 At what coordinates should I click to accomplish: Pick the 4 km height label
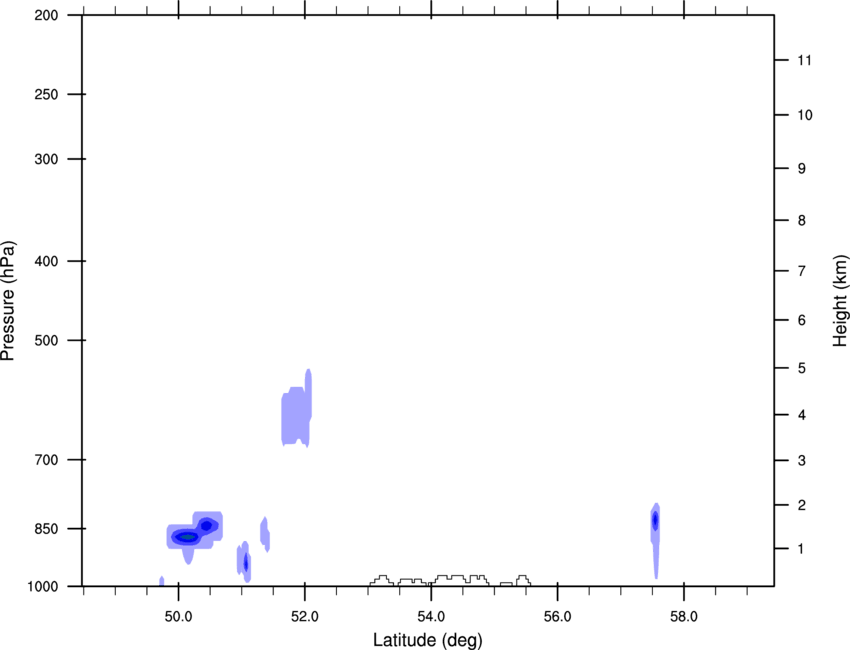802,415
